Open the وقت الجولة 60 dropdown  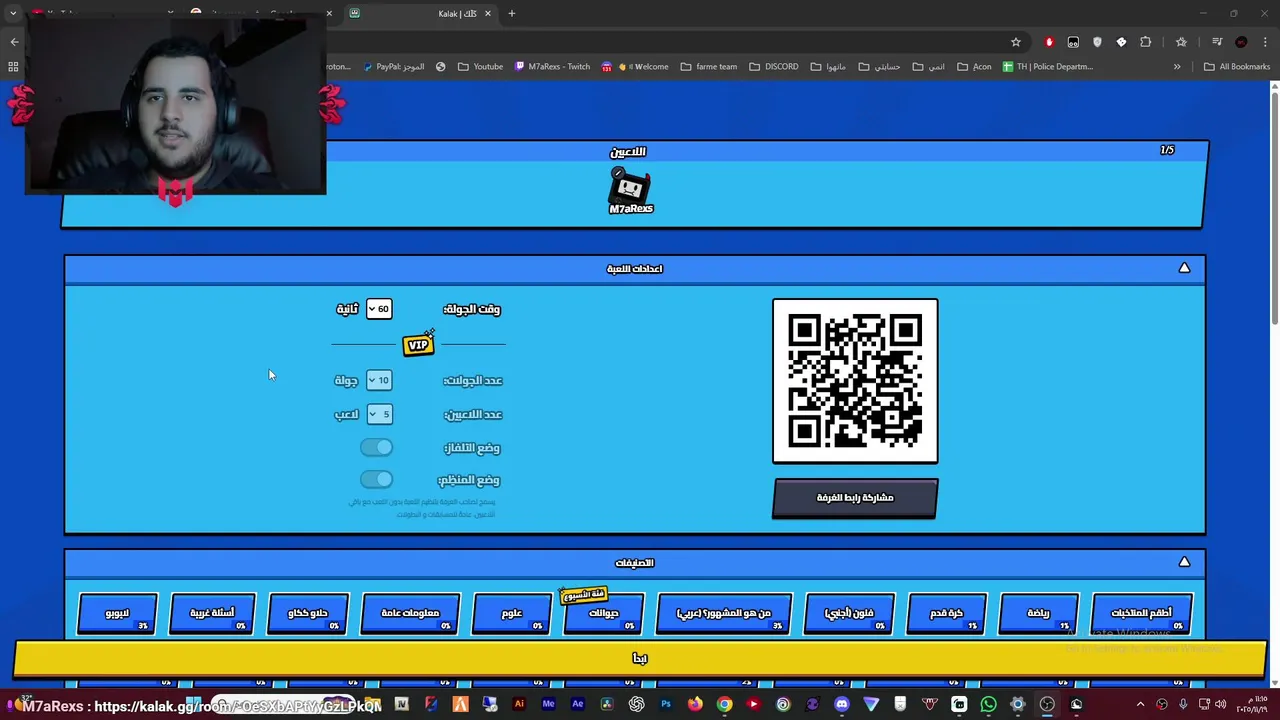[x=379, y=309]
